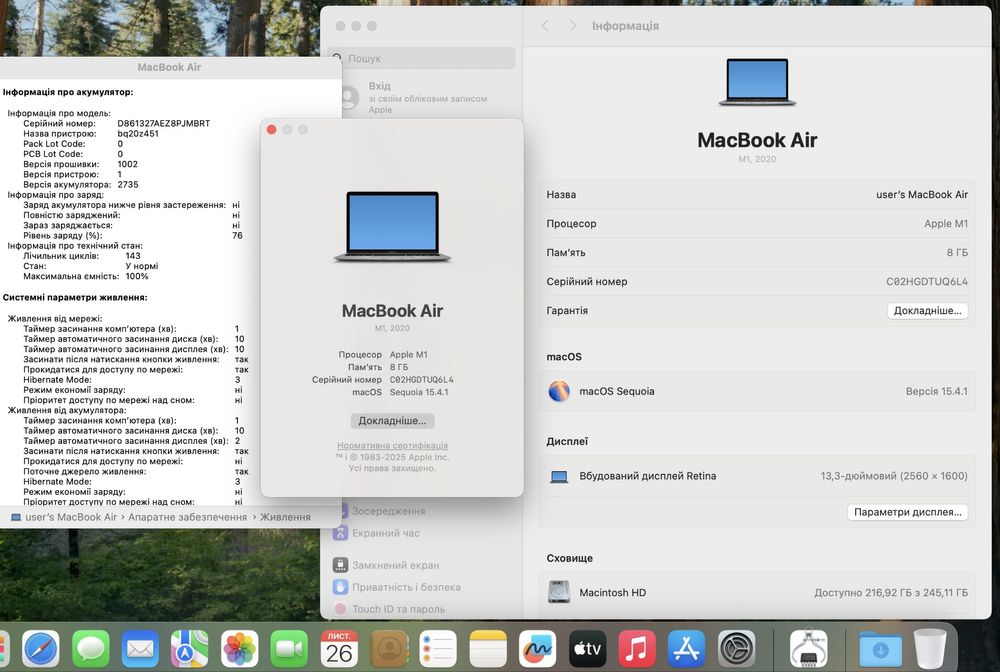Launch Reminders from the Dock
Image resolution: width=1000 pixels, height=672 pixels.
tap(438, 648)
